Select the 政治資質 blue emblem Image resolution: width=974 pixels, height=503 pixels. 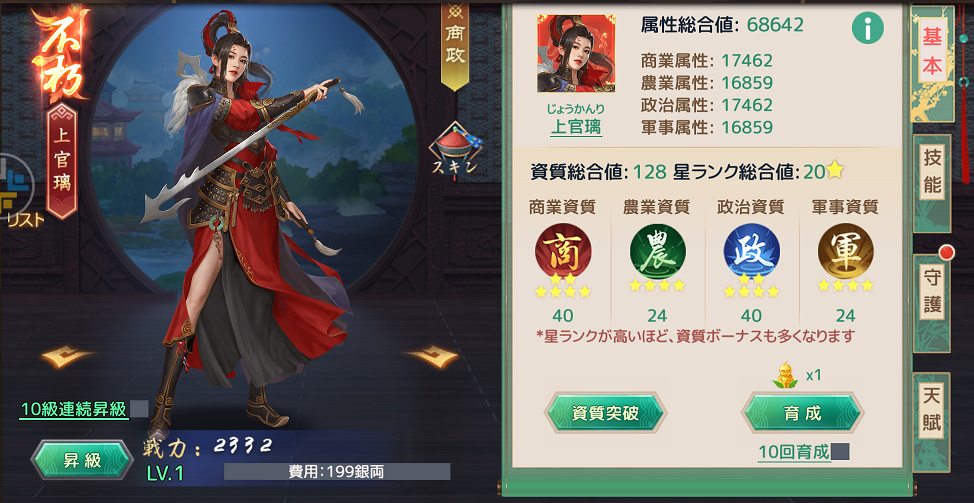[752, 250]
